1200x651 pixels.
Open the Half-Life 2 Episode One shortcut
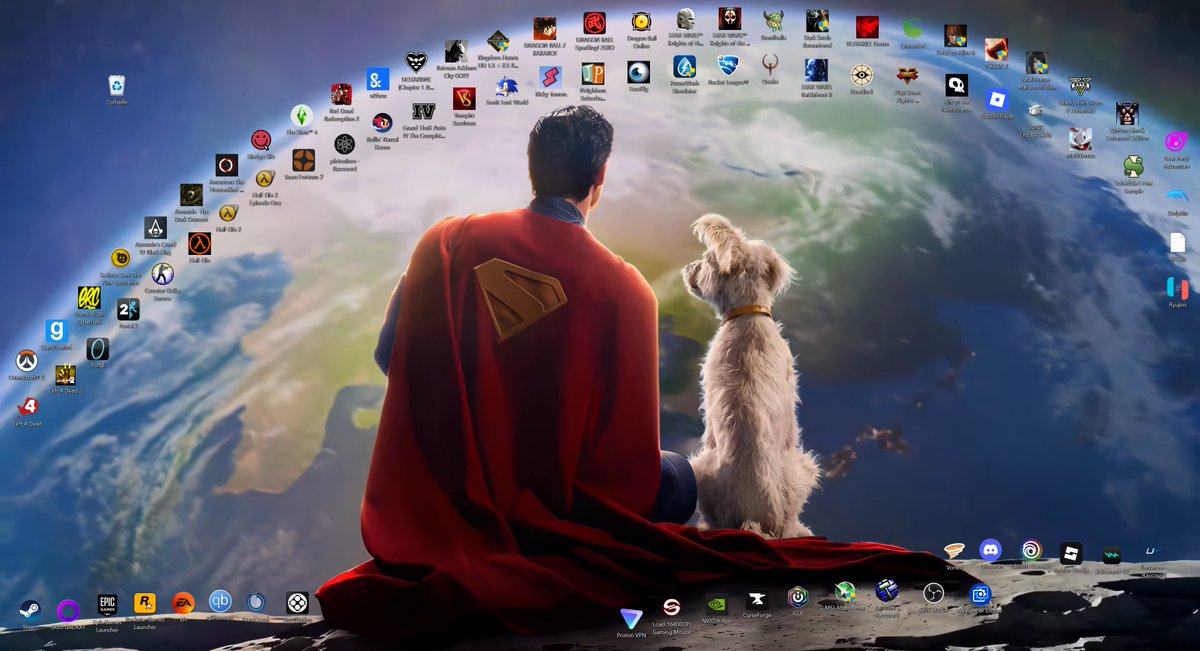265,179
